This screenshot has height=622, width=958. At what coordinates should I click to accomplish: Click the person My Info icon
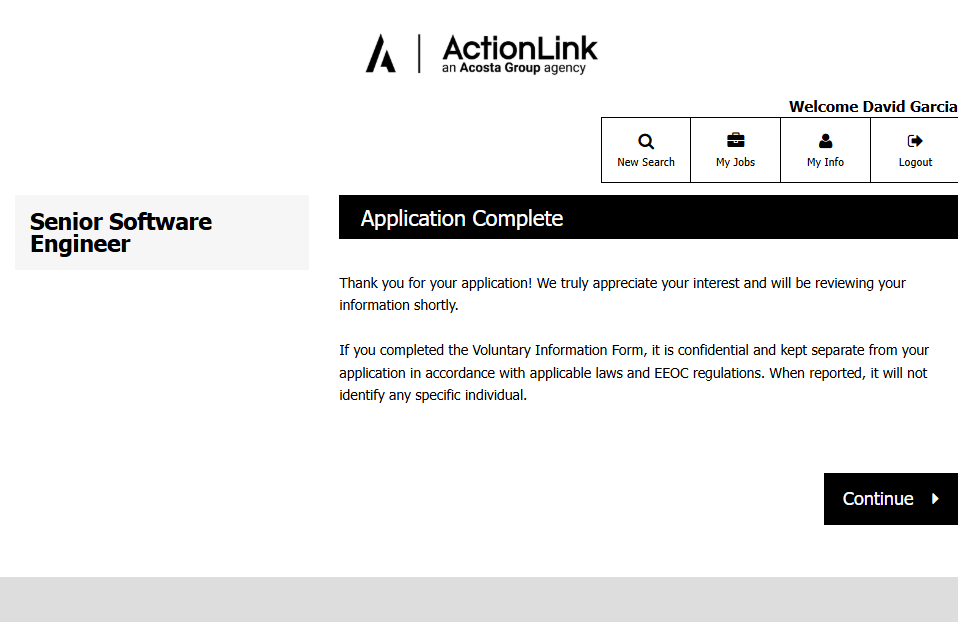click(825, 141)
